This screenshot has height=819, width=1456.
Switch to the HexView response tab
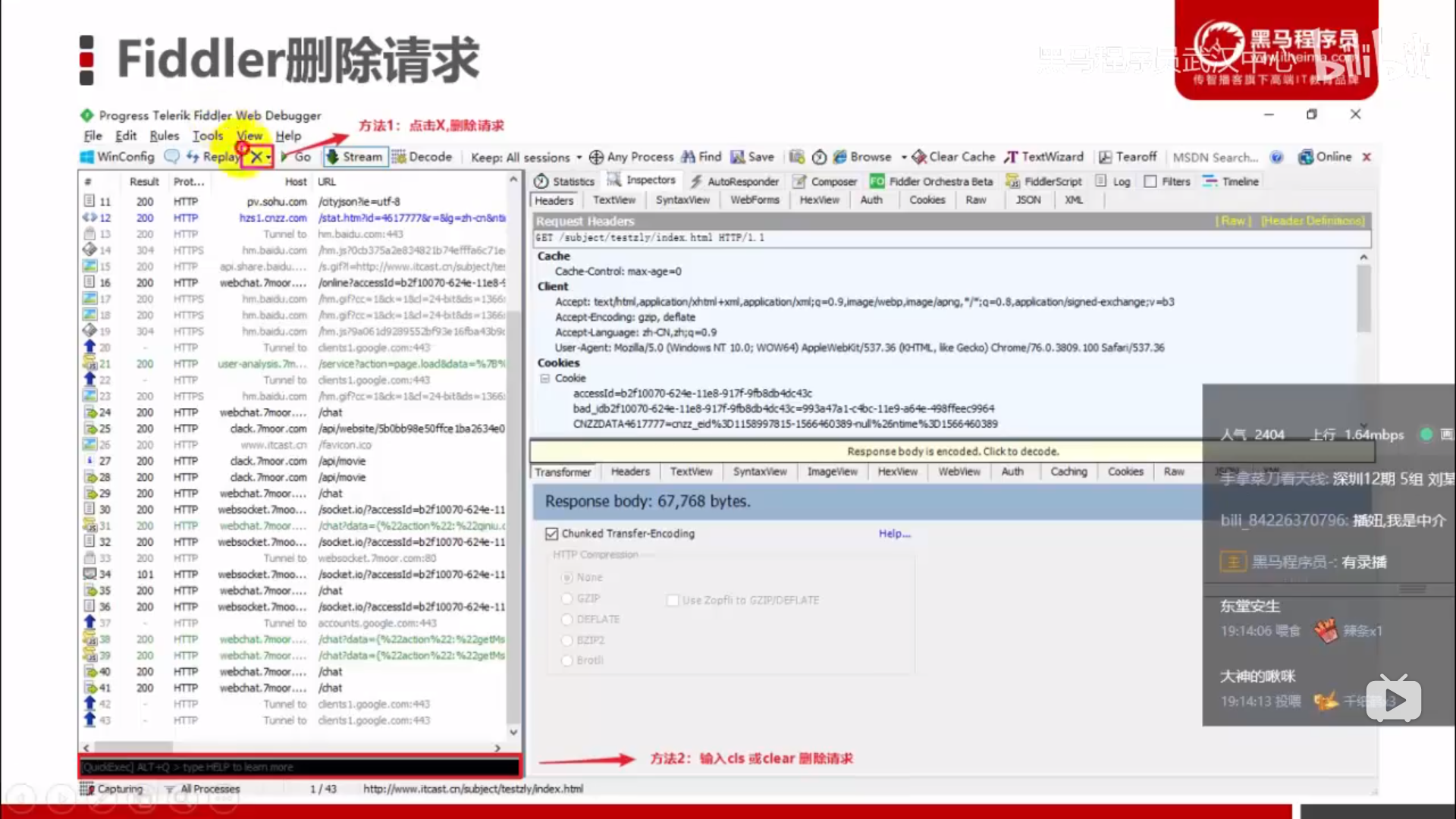click(x=897, y=471)
